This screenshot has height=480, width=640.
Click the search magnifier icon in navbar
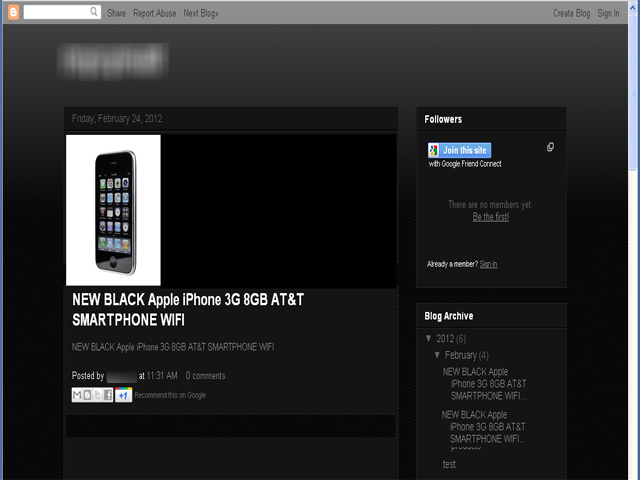pyautogui.click(x=94, y=12)
